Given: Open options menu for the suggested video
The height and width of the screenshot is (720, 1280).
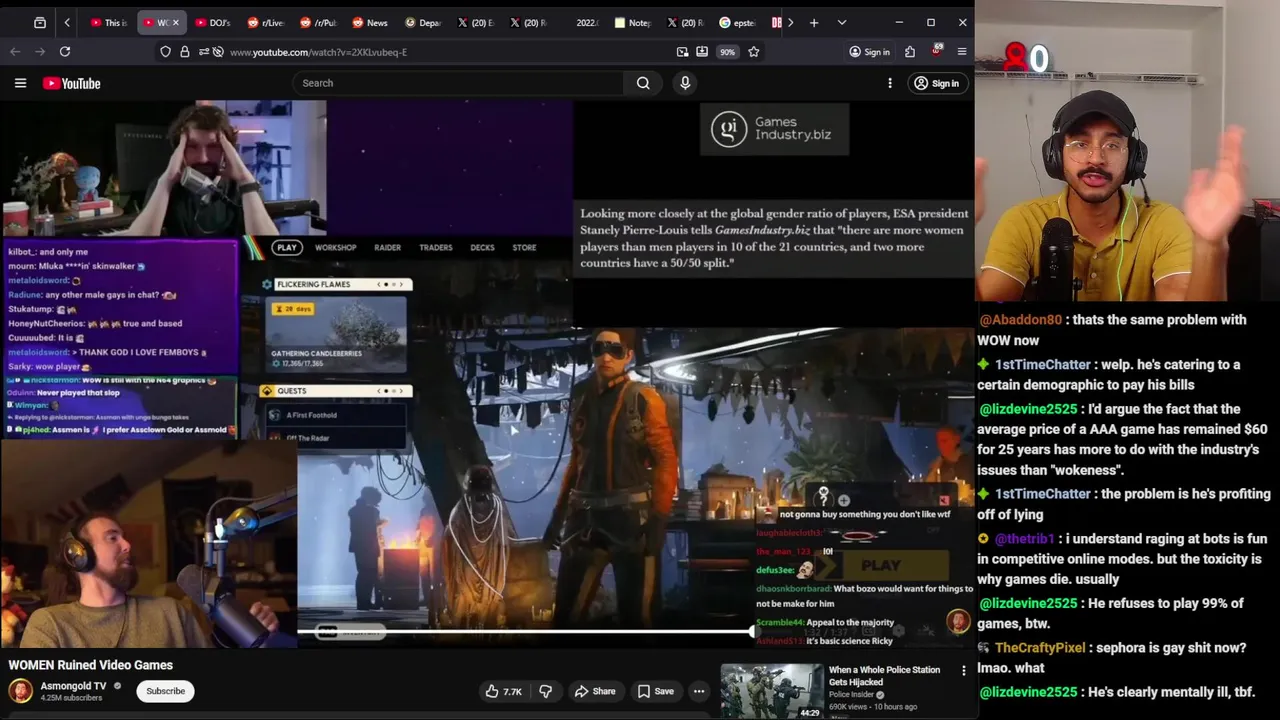Looking at the screenshot, I should [x=964, y=671].
